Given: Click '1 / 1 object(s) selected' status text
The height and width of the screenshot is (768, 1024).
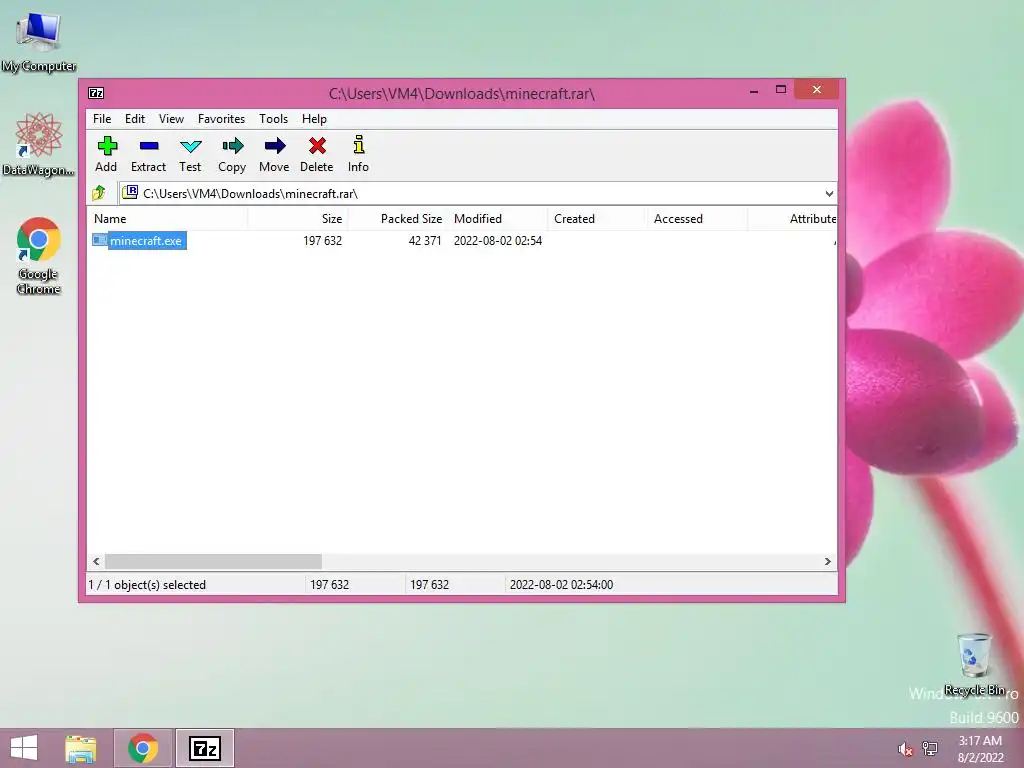Looking at the screenshot, I should pos(147,584).
